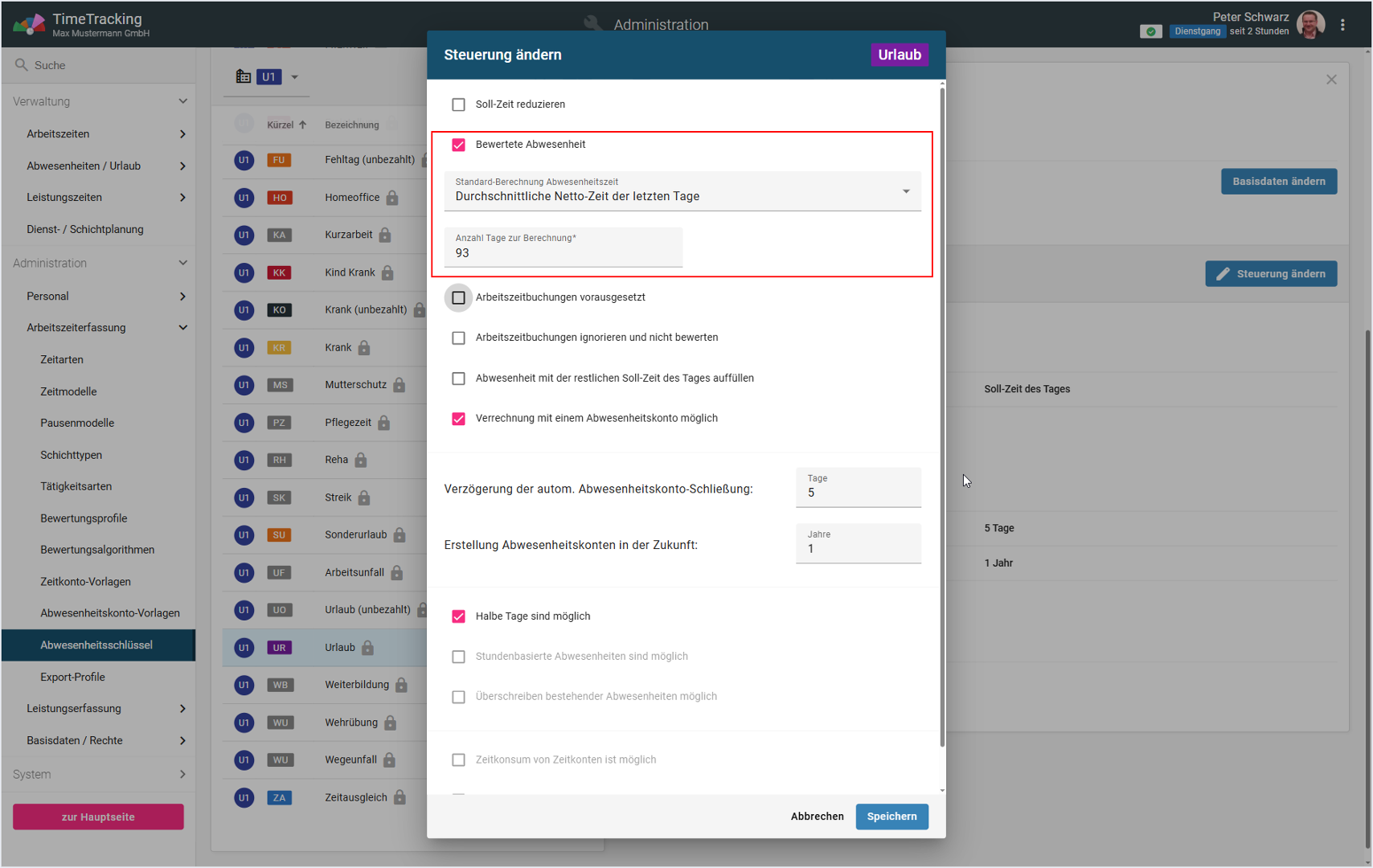Enable Soll-Zeit reduzieren checkbox
This screenshot has width=1373, height=868.
coord(458,104)
